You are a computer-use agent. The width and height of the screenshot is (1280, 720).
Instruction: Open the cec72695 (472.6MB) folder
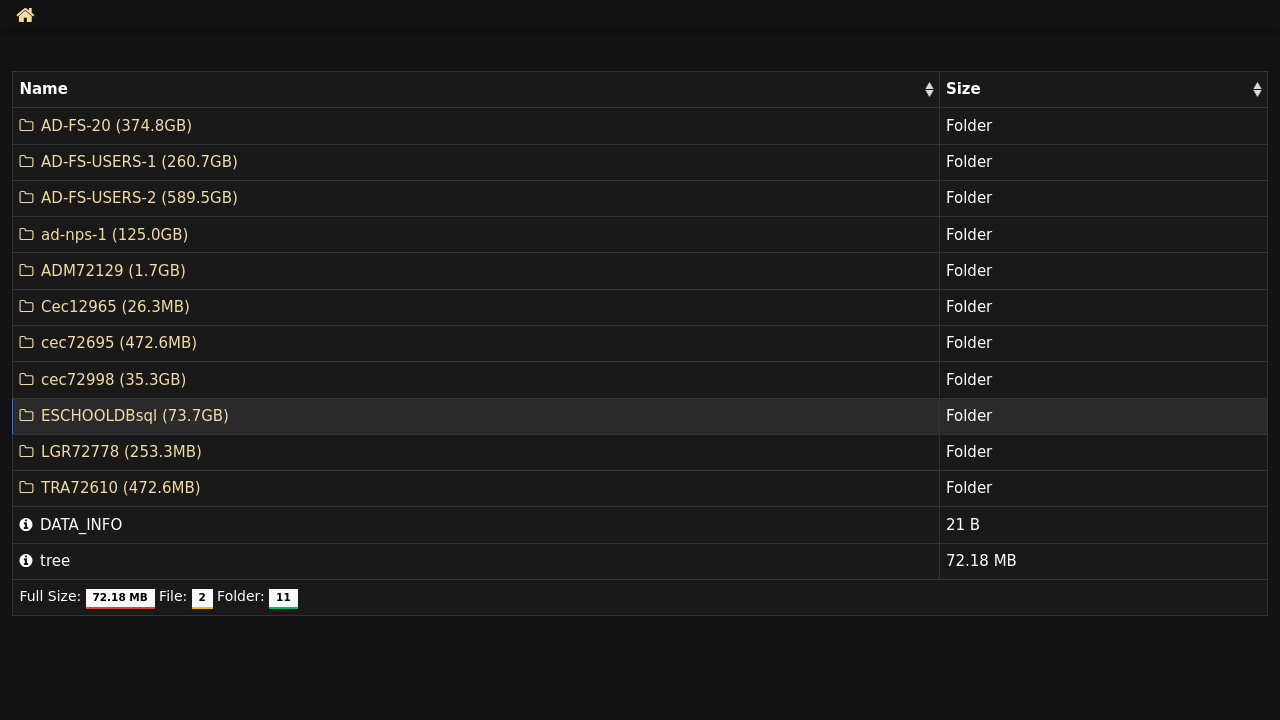119,343
